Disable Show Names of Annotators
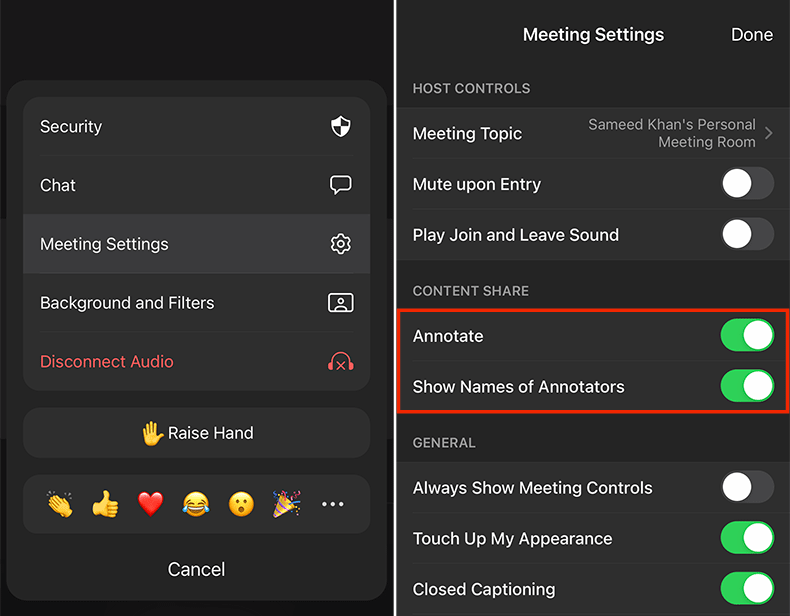The image size is (790, 616). click(747, 387)
